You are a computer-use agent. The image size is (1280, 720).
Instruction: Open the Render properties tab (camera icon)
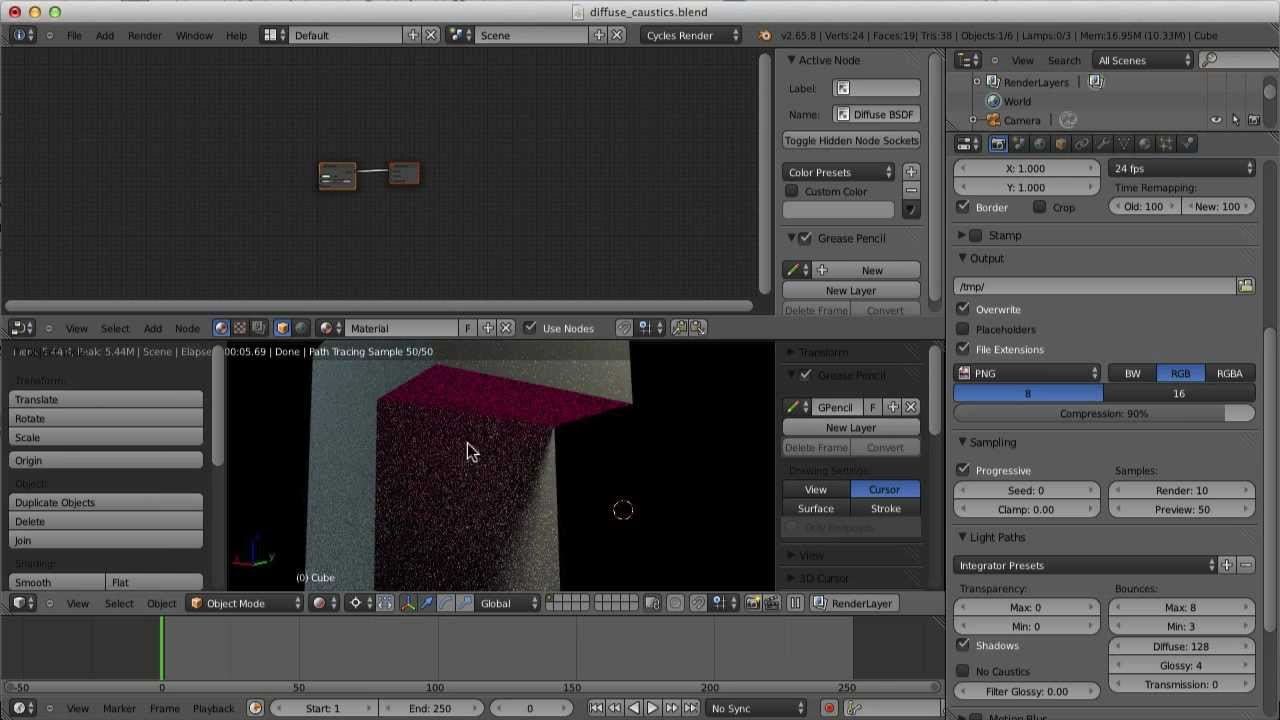tap(997, 144)
